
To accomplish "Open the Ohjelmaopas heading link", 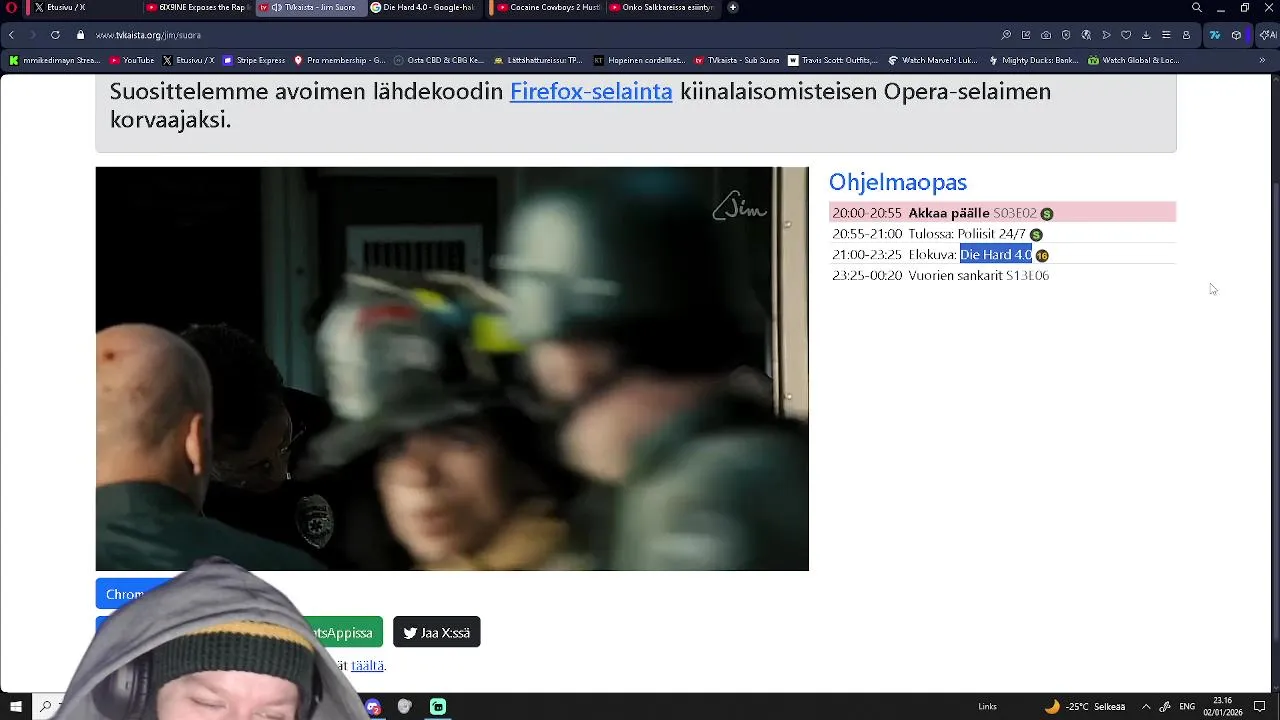I will click(x=898, y=182).
